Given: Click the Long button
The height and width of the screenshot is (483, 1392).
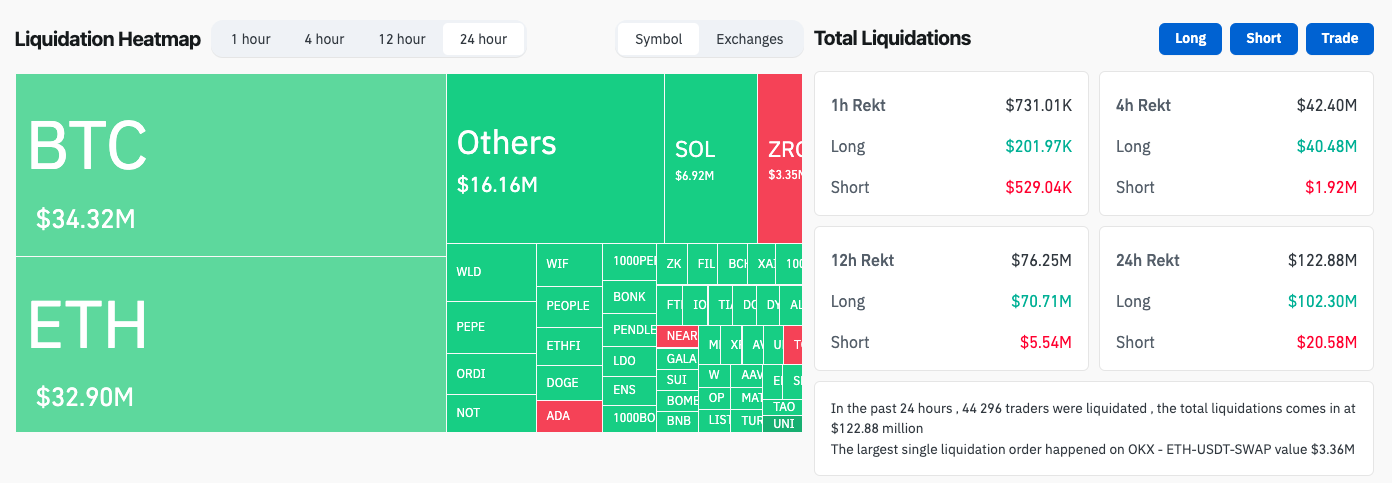Looking at the screenshot, I should pyautogui.click(x=1190, y=38).
